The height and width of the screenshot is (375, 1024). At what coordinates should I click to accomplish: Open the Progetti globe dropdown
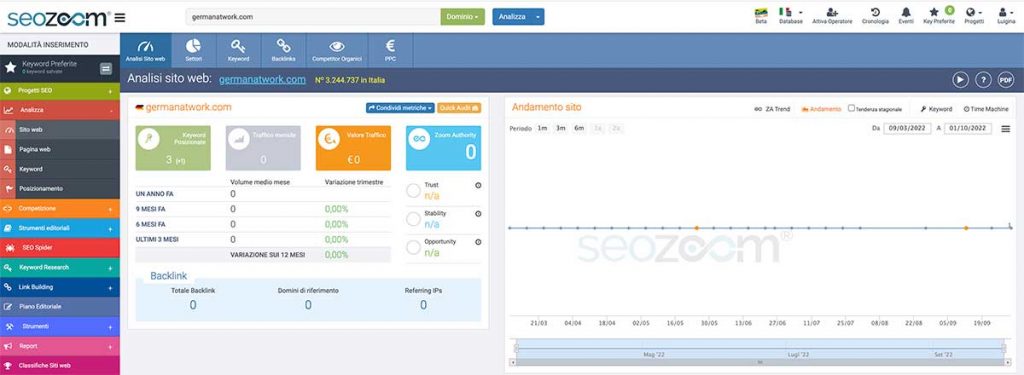click(x=974, y=16)
